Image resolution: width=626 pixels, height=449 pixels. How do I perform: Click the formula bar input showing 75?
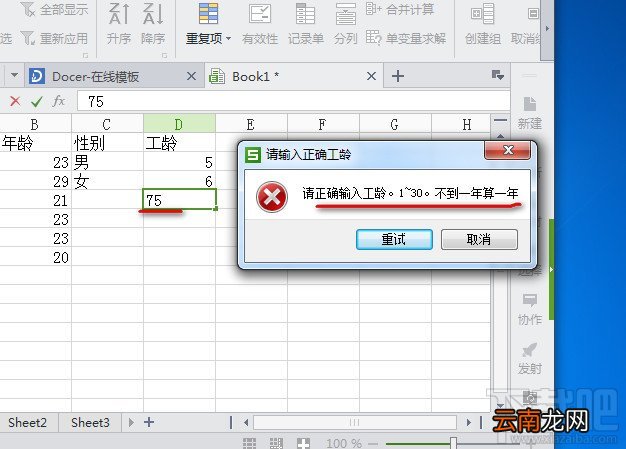[293, 101]
